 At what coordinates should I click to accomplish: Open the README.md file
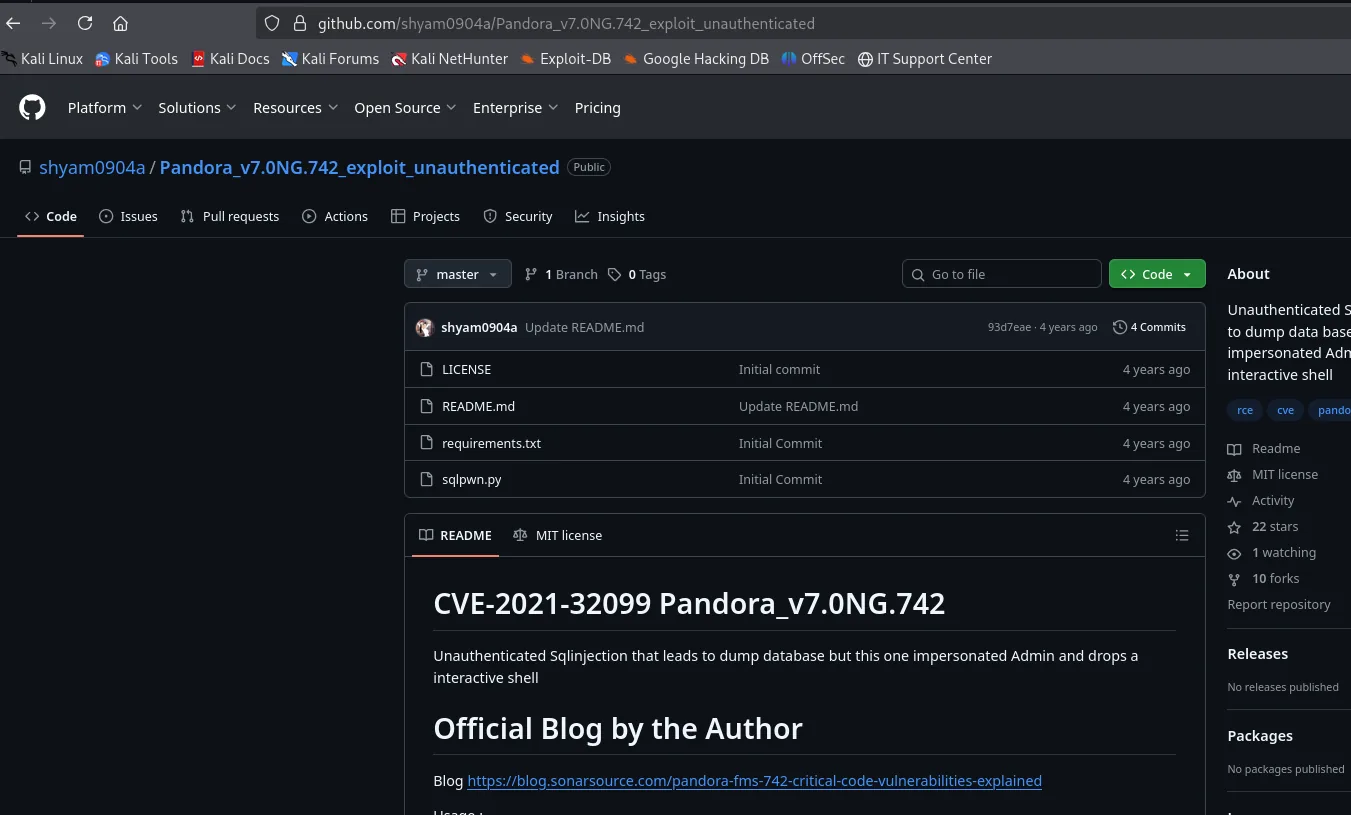coord(478,406)
